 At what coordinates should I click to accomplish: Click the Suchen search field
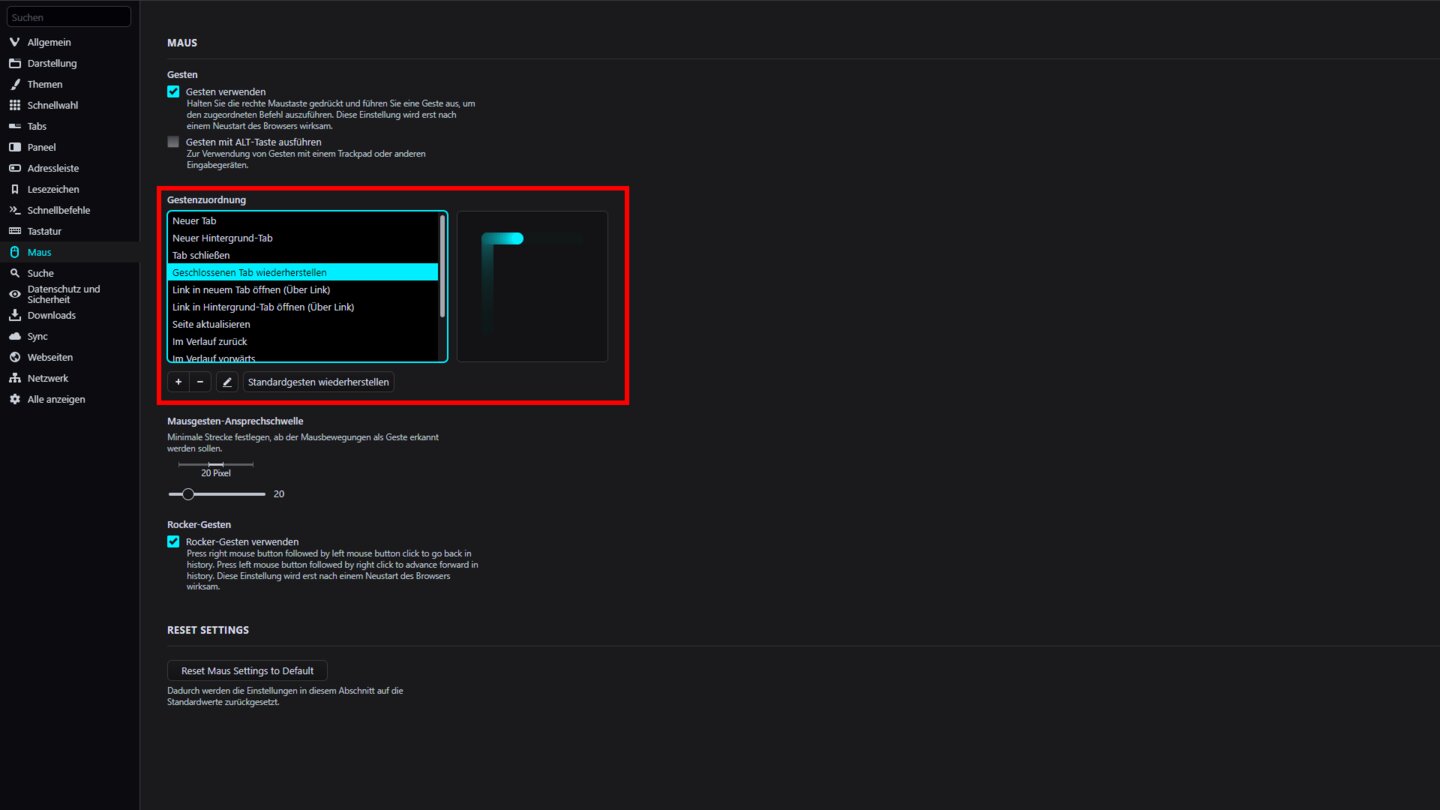point(69,17)
